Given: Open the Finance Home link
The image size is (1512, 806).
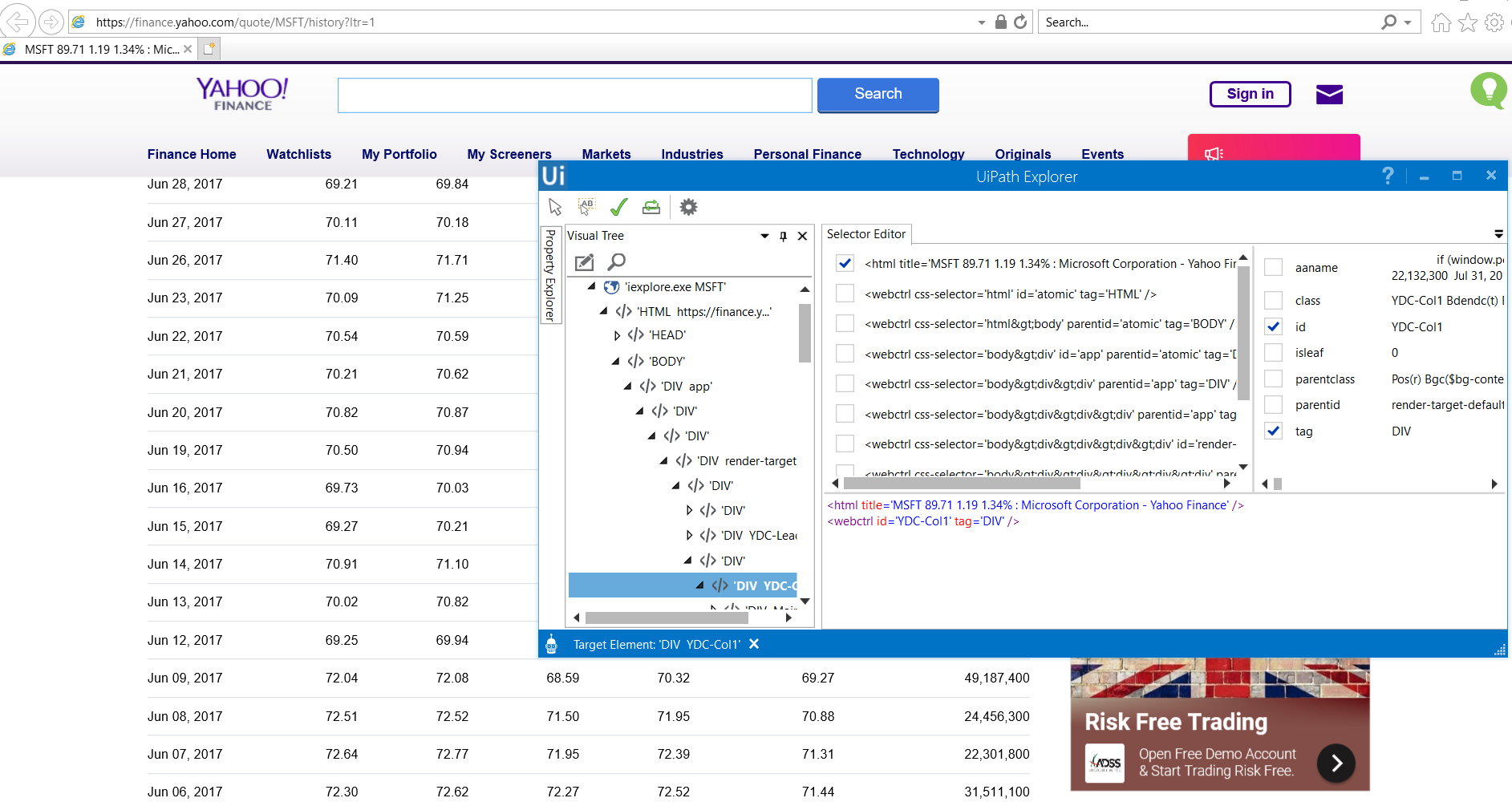Looking at the screenshot, I should (192, 154).
